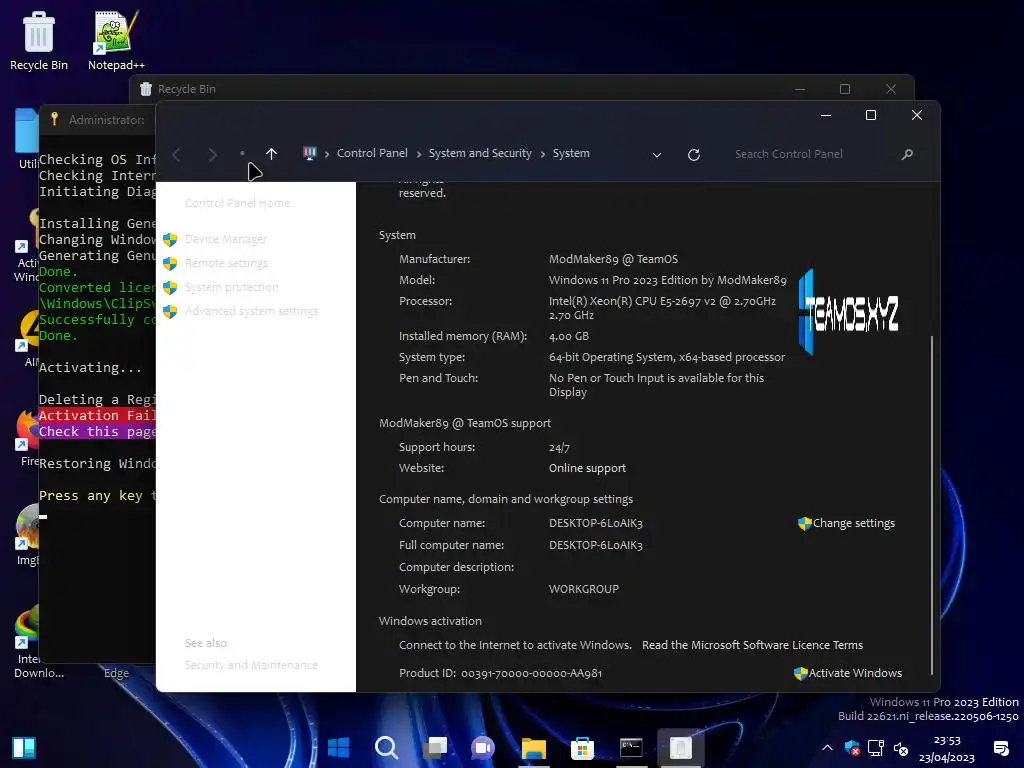Expand the address bar history dropdown
This screenshot has width=1024, height=768.
click(657, 155)
